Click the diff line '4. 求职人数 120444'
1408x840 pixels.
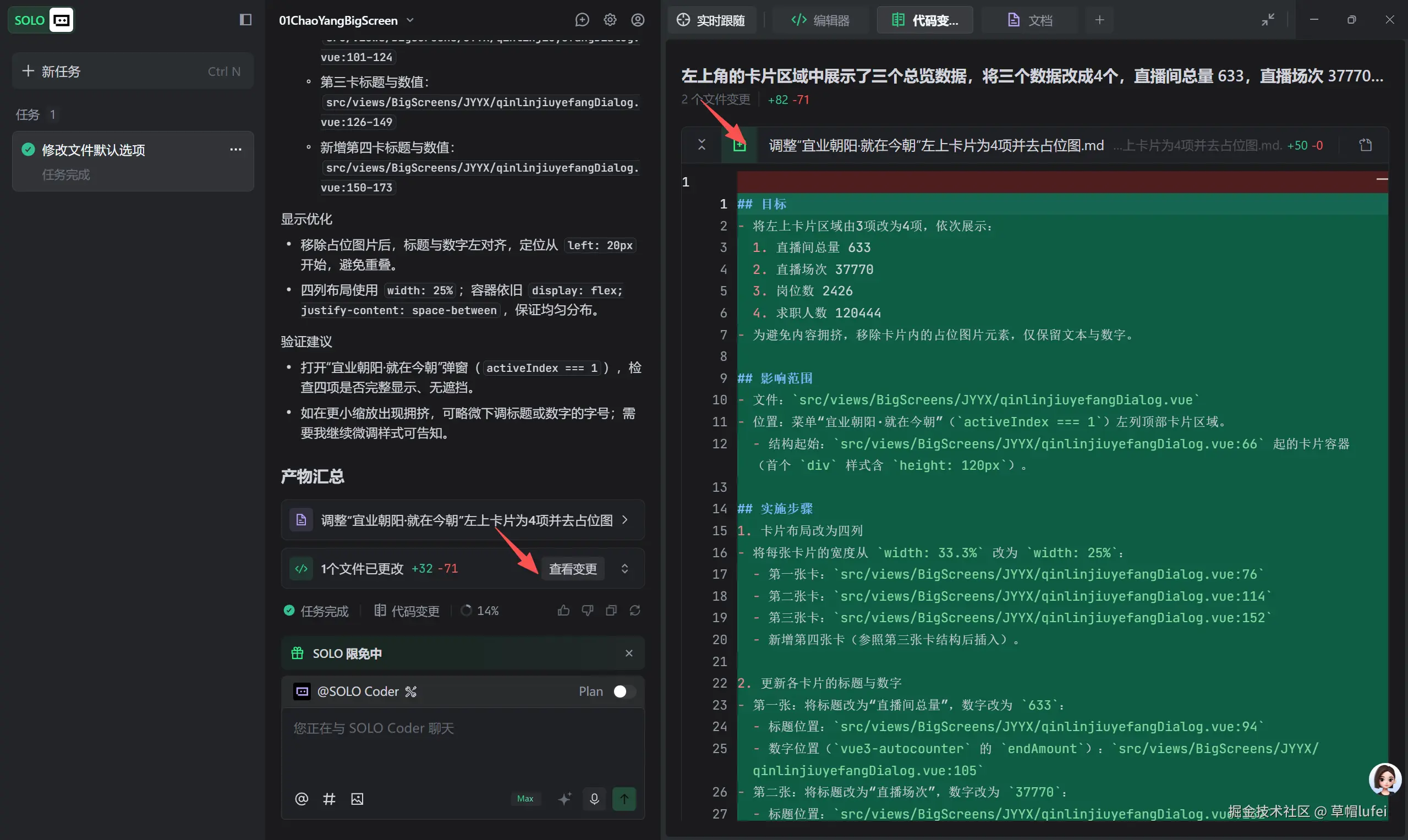817,312
